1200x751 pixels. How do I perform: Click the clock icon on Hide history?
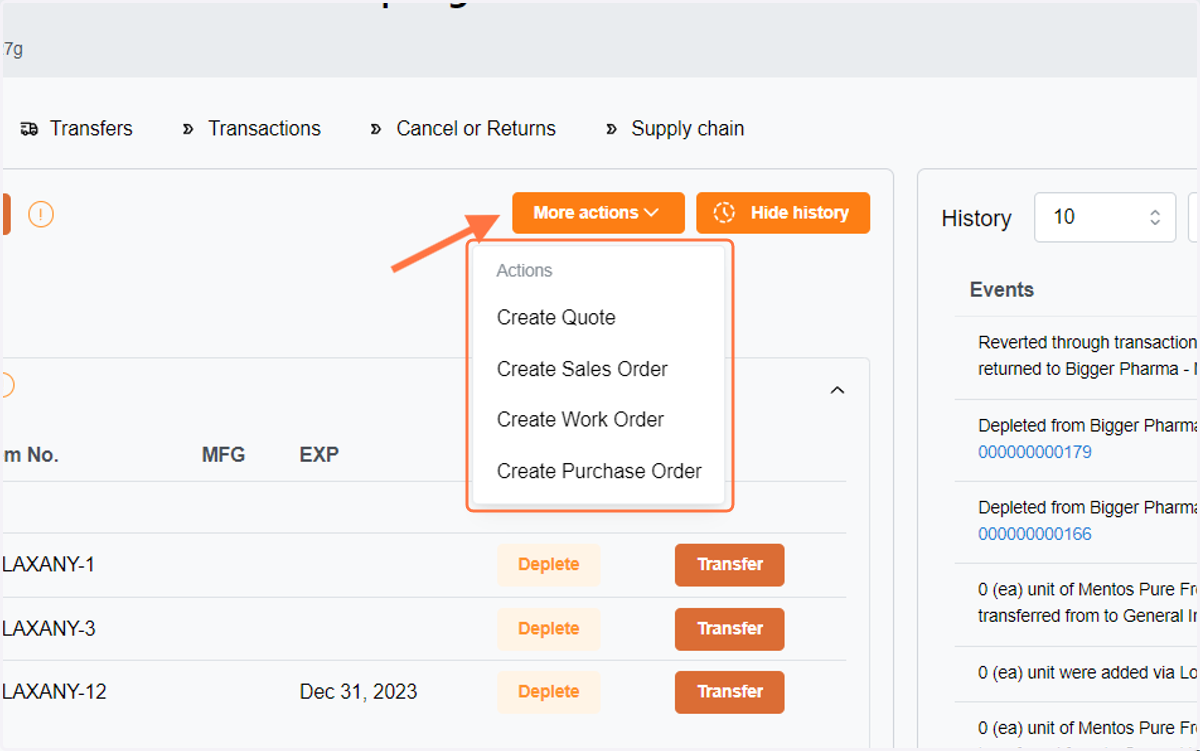(x=724, y=213)
